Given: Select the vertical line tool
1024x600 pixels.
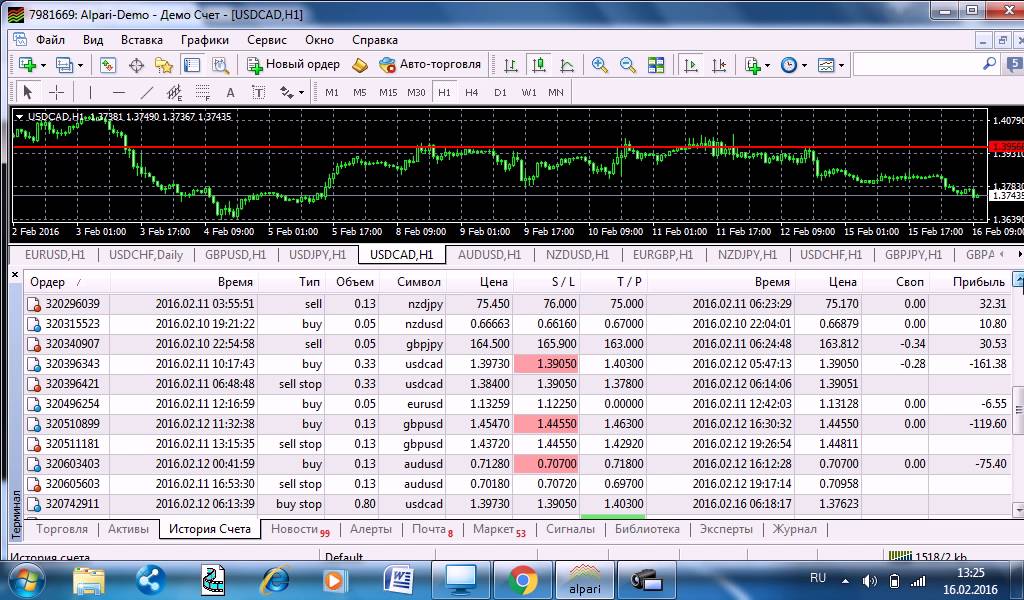Looking at the screenshot, I should point(90,92).
